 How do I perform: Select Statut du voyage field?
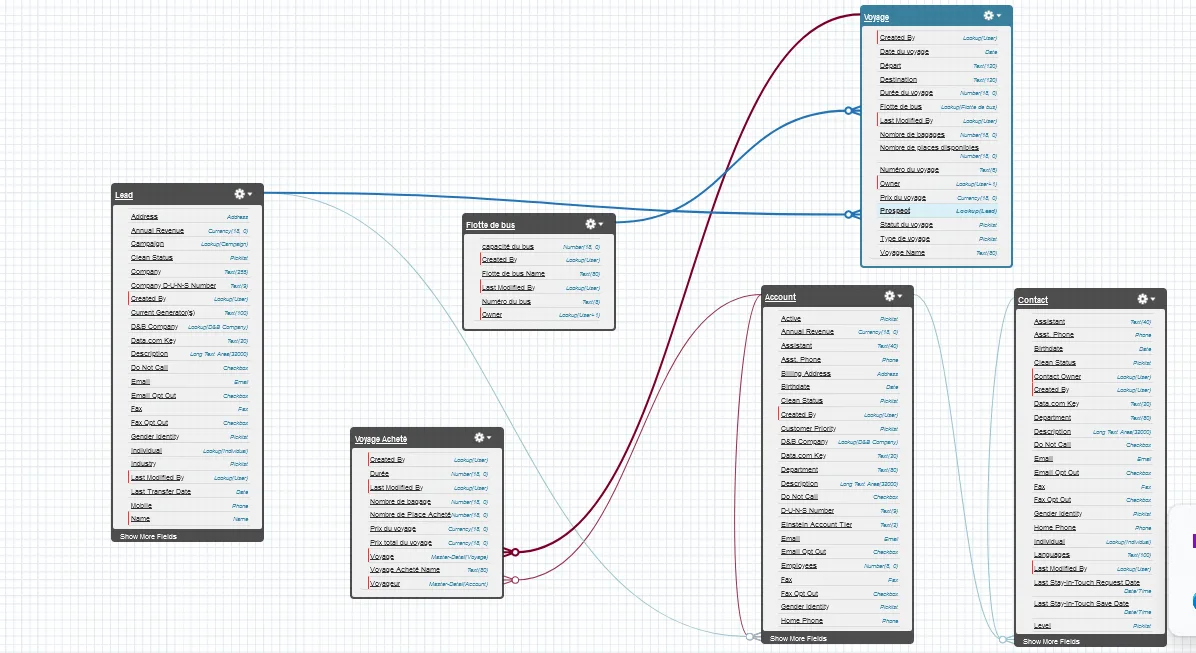pos(937,224)
